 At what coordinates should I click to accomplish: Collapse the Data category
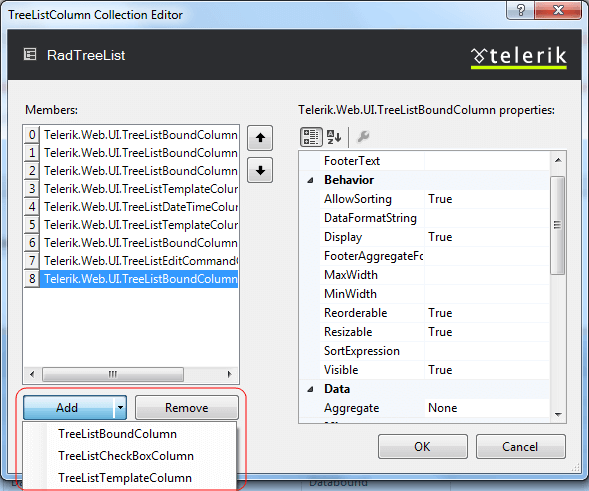310,389
